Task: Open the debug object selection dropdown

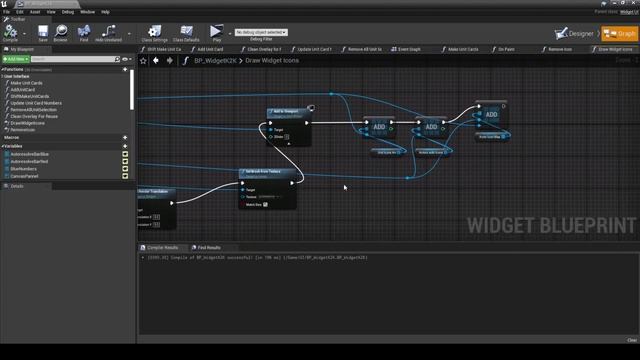Action: pyautogui.click(x=261, y=32)
